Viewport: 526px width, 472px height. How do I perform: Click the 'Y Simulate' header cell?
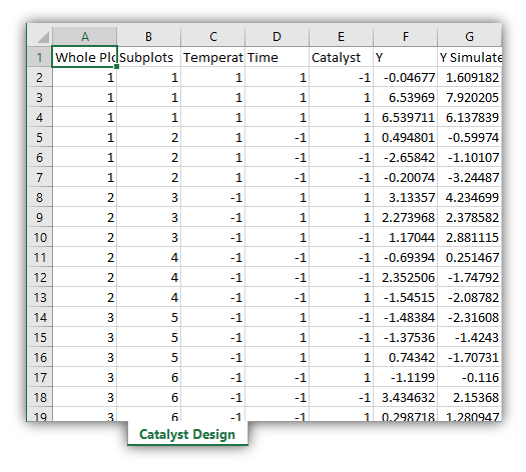pyautogui.click(x=470, y=57)
